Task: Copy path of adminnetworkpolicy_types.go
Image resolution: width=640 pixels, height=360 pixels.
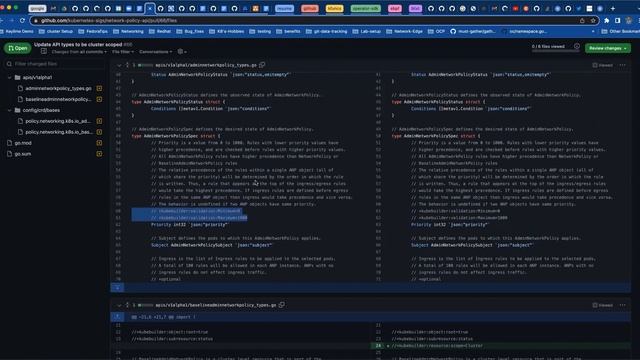Action: [262, 65]
